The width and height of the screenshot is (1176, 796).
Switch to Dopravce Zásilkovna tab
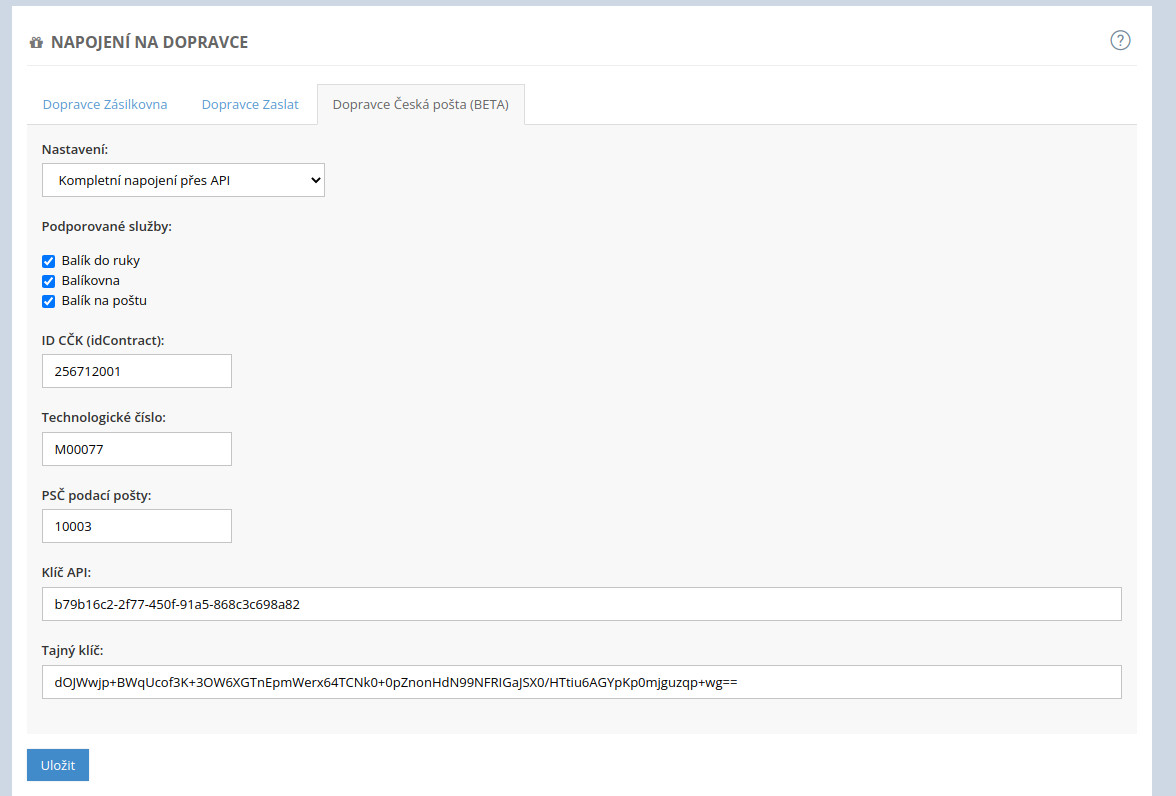tap(105, 104)
